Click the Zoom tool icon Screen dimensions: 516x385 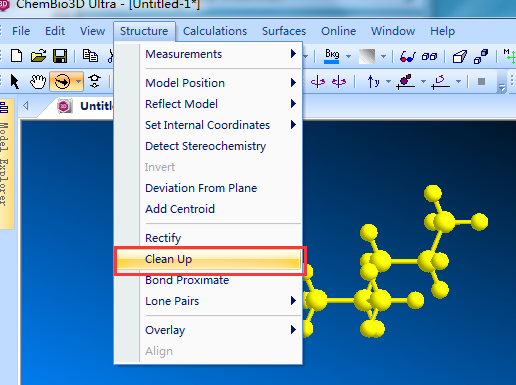(95, 81)
